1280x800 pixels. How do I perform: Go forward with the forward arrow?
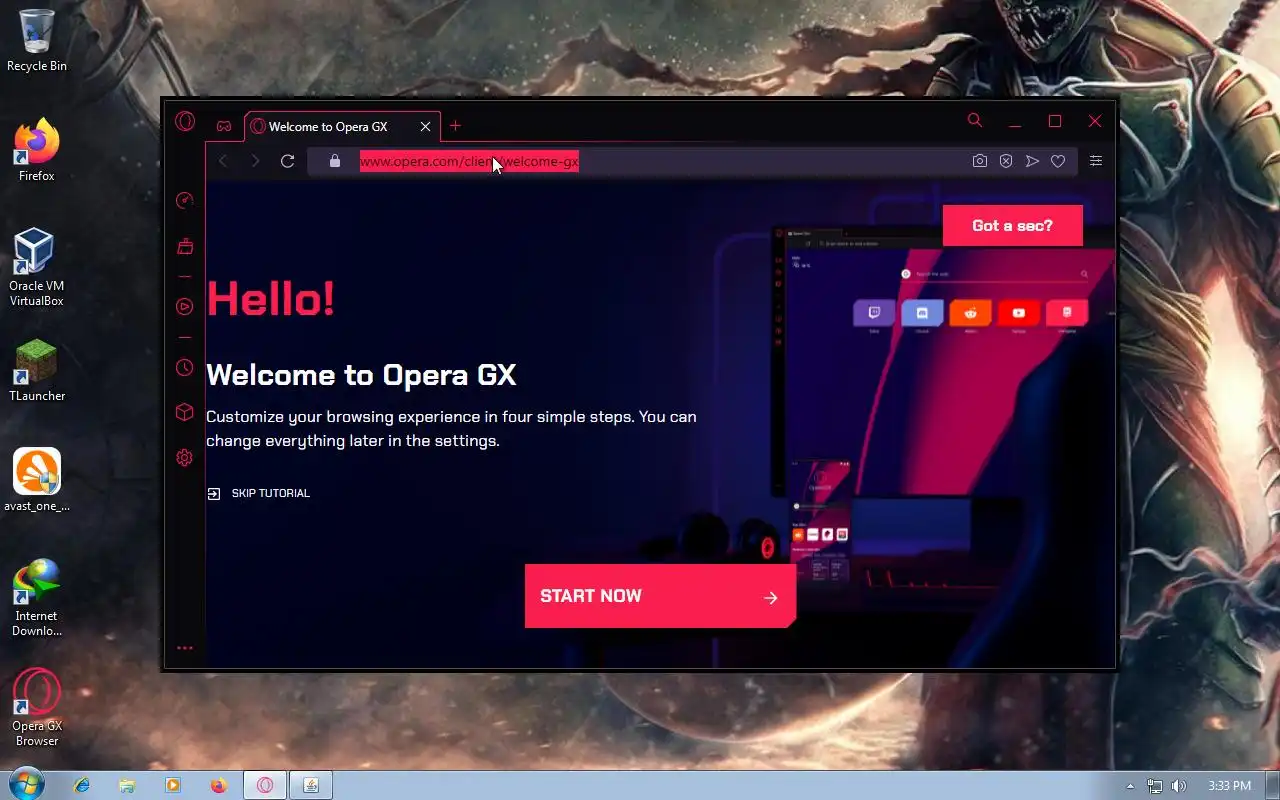coord(255,161)
